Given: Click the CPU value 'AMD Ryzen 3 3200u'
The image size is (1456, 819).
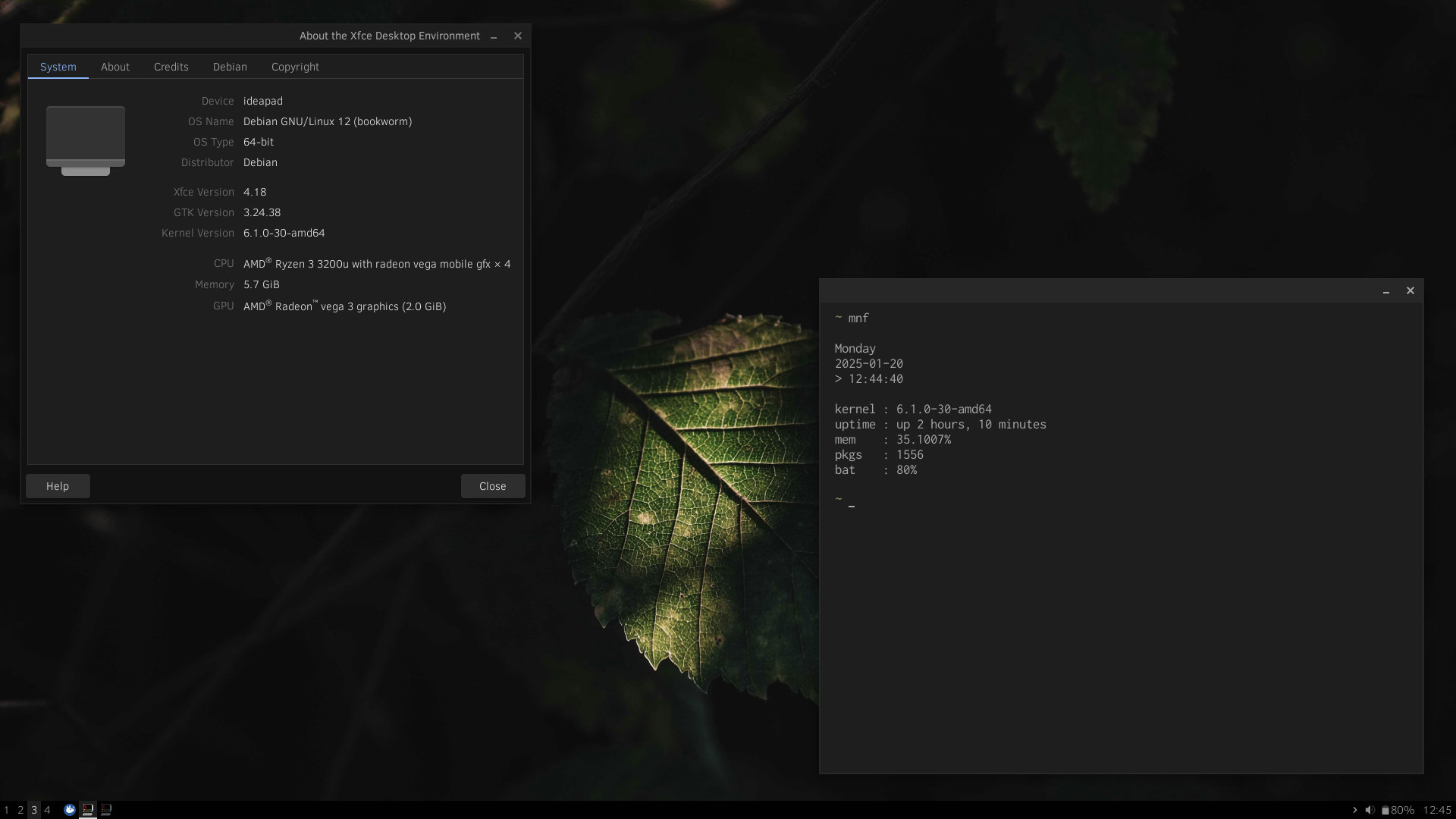Looking at the screenshot, I should click(377, 264).
